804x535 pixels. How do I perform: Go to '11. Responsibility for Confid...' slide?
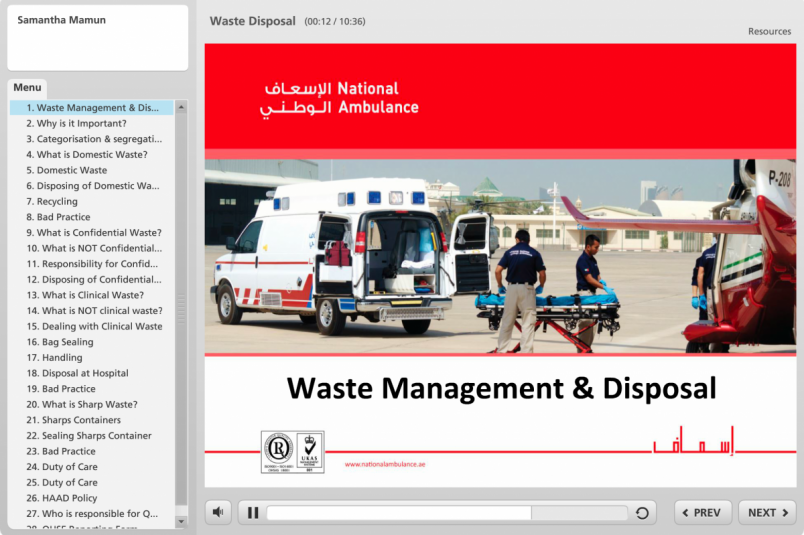point(92,264)
